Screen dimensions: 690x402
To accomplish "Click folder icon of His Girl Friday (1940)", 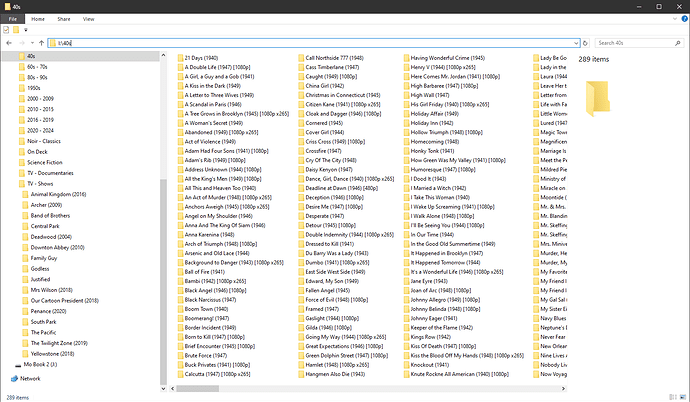I will [x=406, y=105].
